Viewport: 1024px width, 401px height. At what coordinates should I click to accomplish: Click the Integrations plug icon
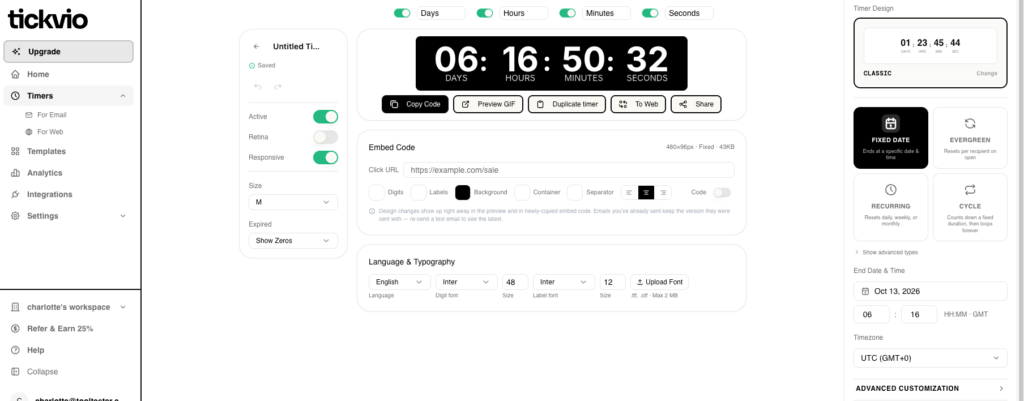[15, 195]
